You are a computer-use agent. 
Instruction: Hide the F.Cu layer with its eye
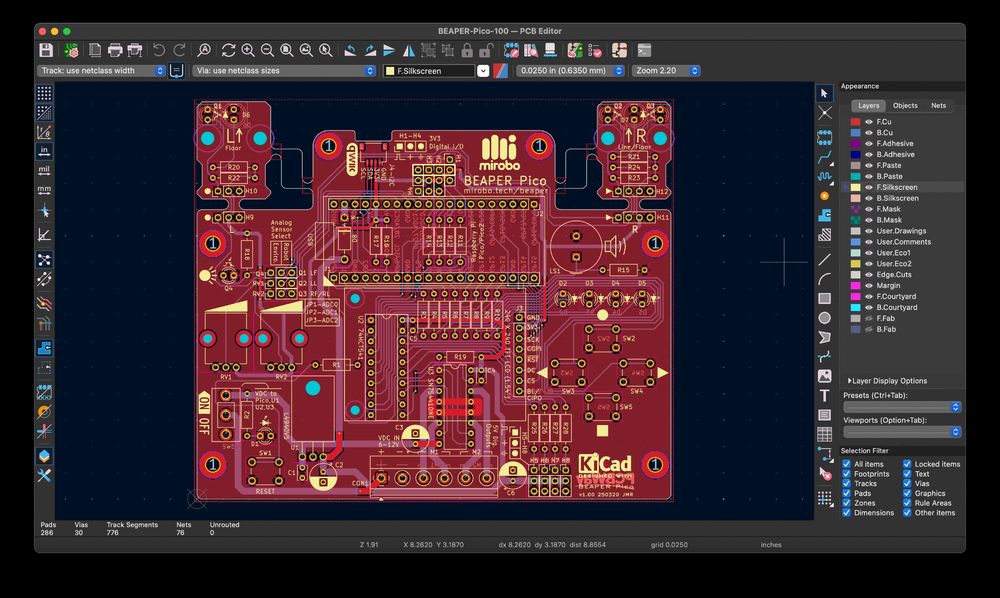869,122
